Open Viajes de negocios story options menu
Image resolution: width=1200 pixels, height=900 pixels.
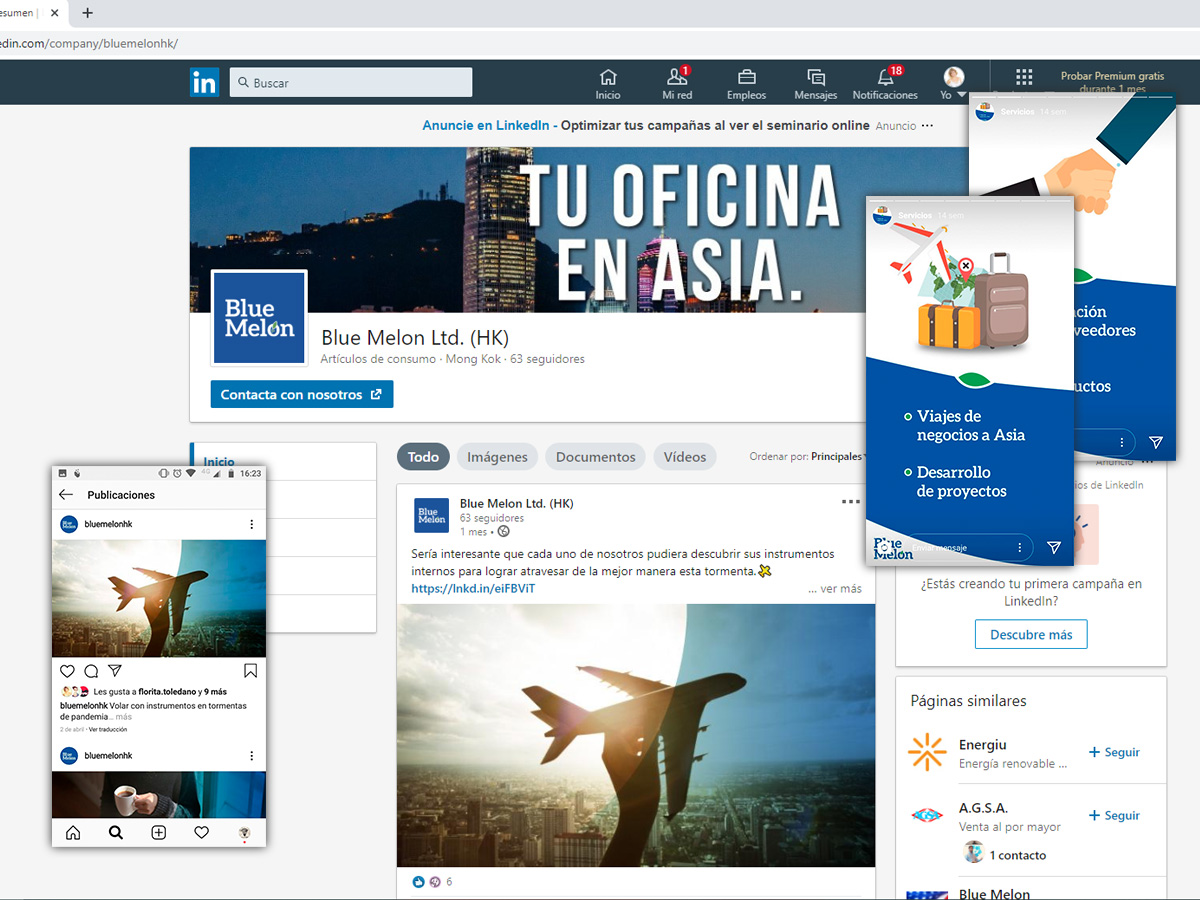(x=1019, y=548)
